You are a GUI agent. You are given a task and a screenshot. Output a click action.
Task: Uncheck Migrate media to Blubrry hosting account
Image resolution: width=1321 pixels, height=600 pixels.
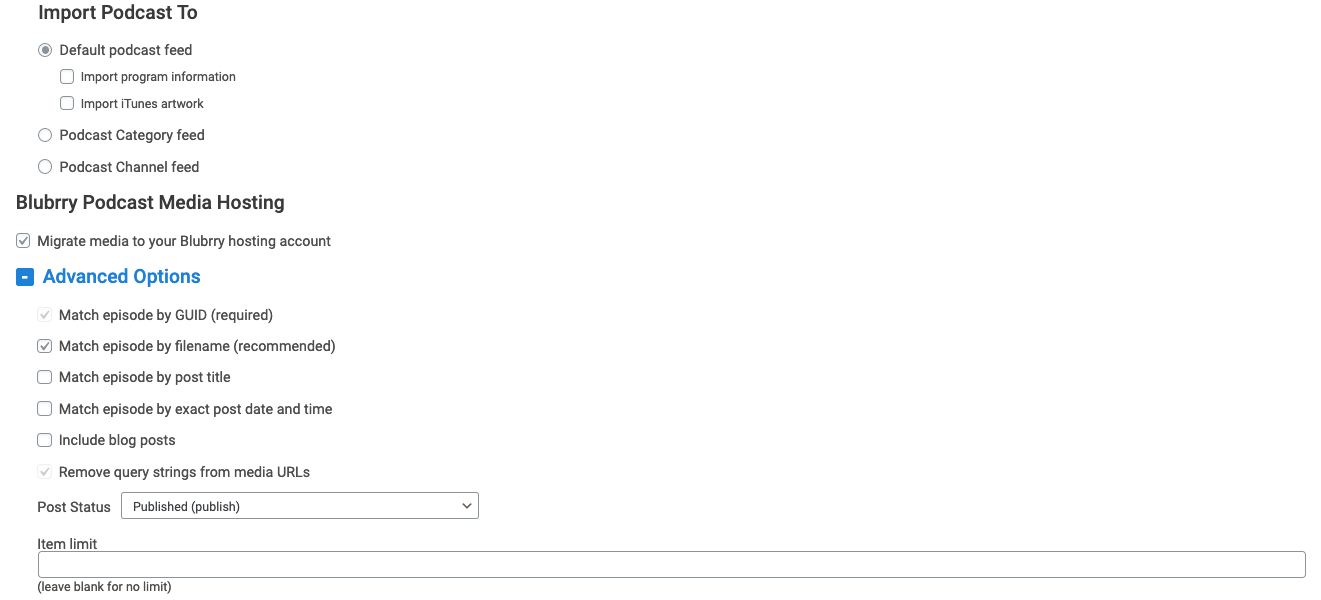(23, 241)
